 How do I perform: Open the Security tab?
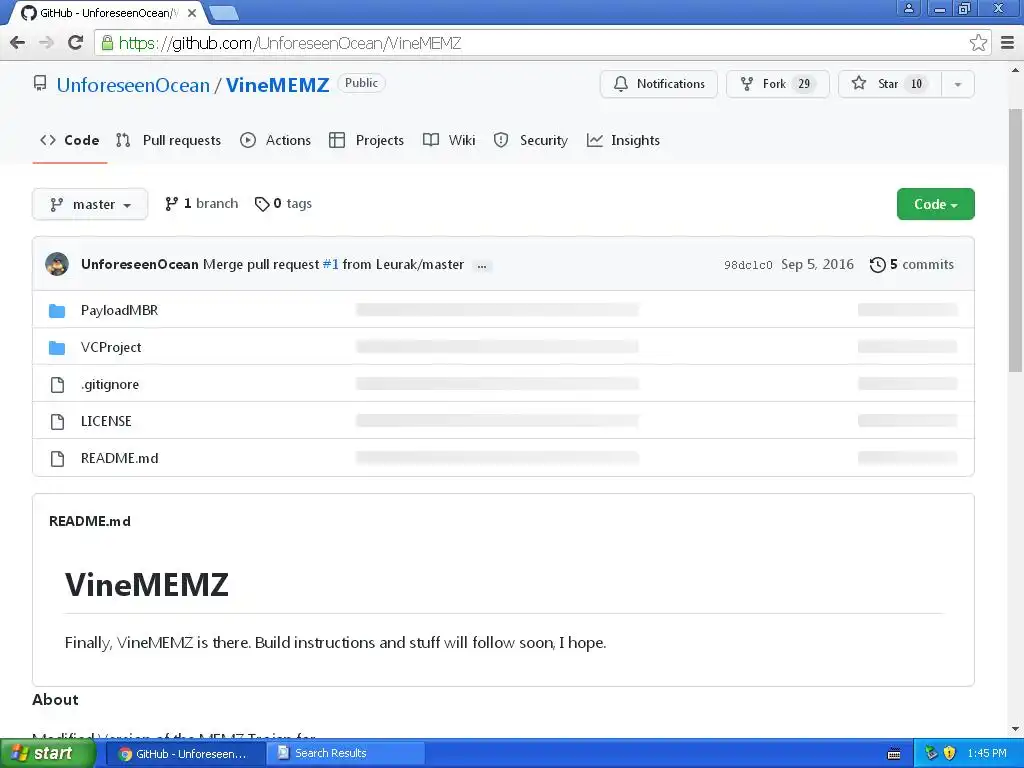tap(530, 140)
